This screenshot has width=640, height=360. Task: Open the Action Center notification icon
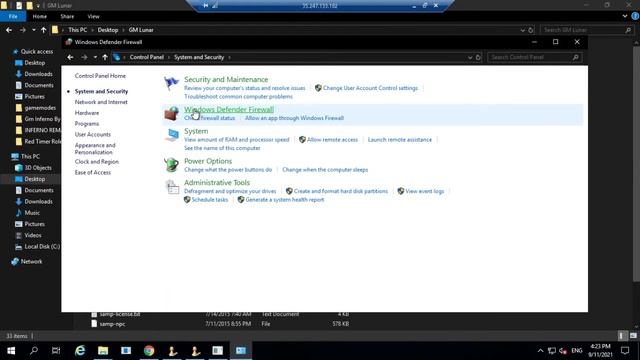(625, 351)
